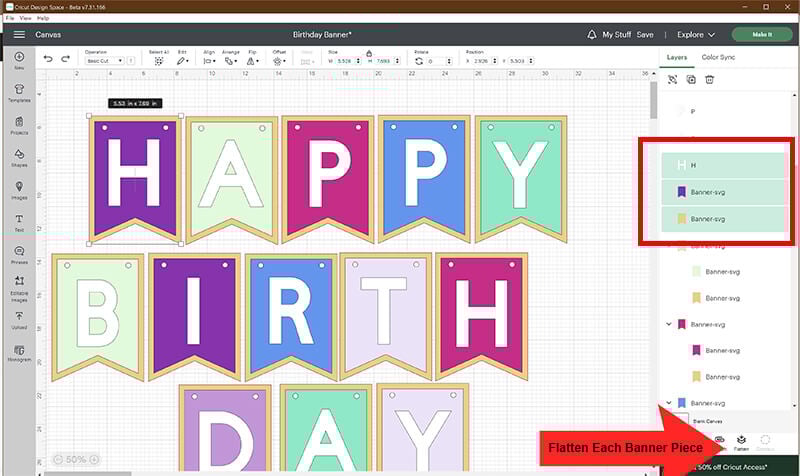Open the Edit dropdown

click(x=183, y=61)
